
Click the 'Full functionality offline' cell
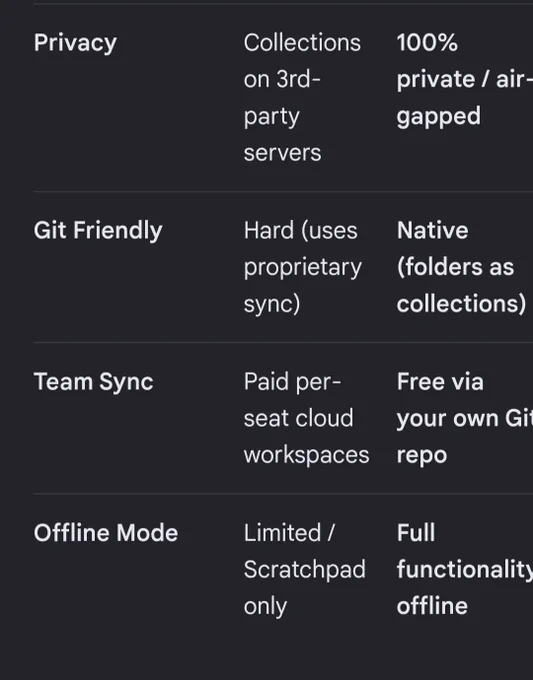pyautogui.click(x=464, y=569)
